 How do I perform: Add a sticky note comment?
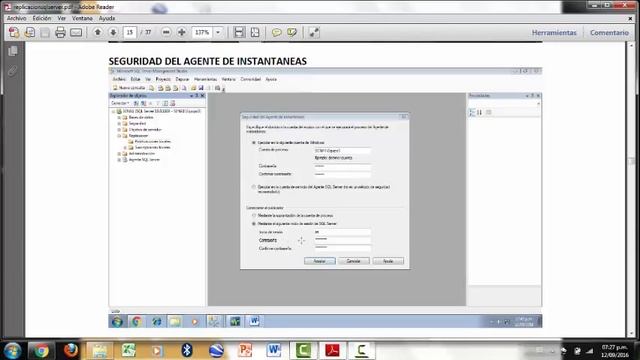pyautogui.click(x=276, y=32)
